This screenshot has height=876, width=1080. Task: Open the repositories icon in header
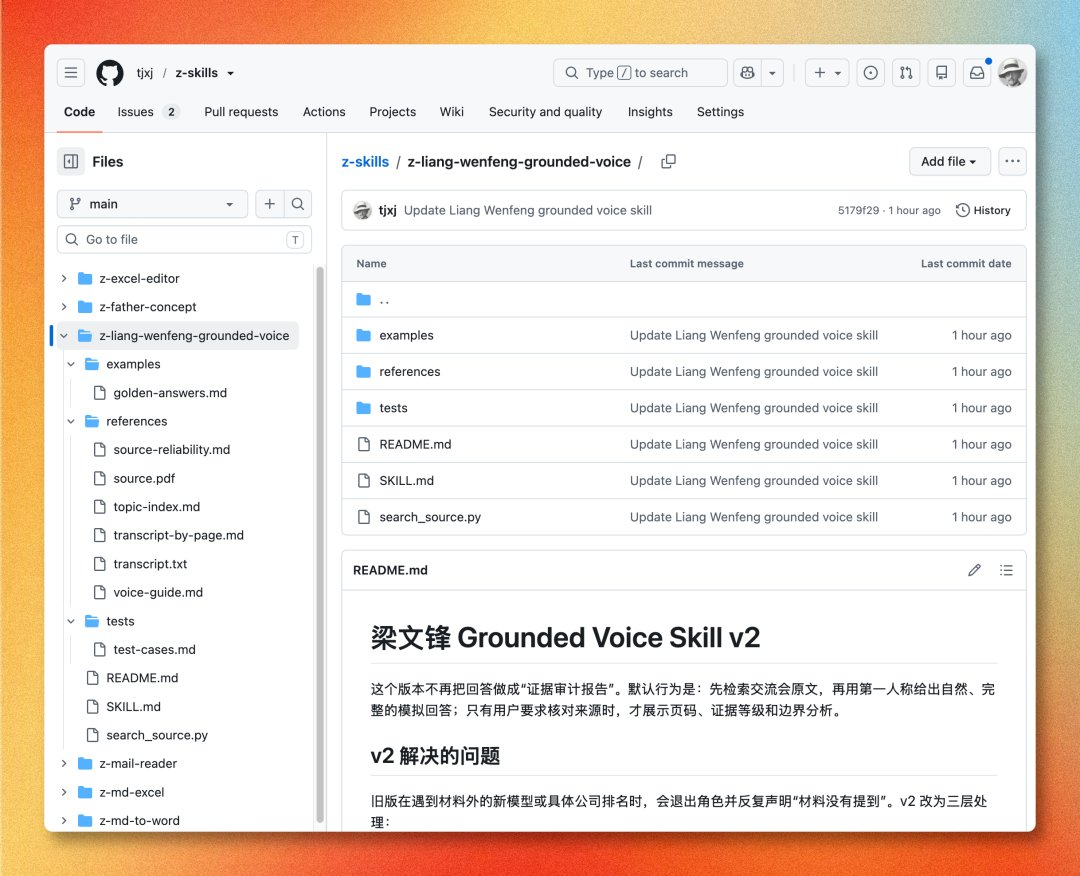click(x=942, y=73)
